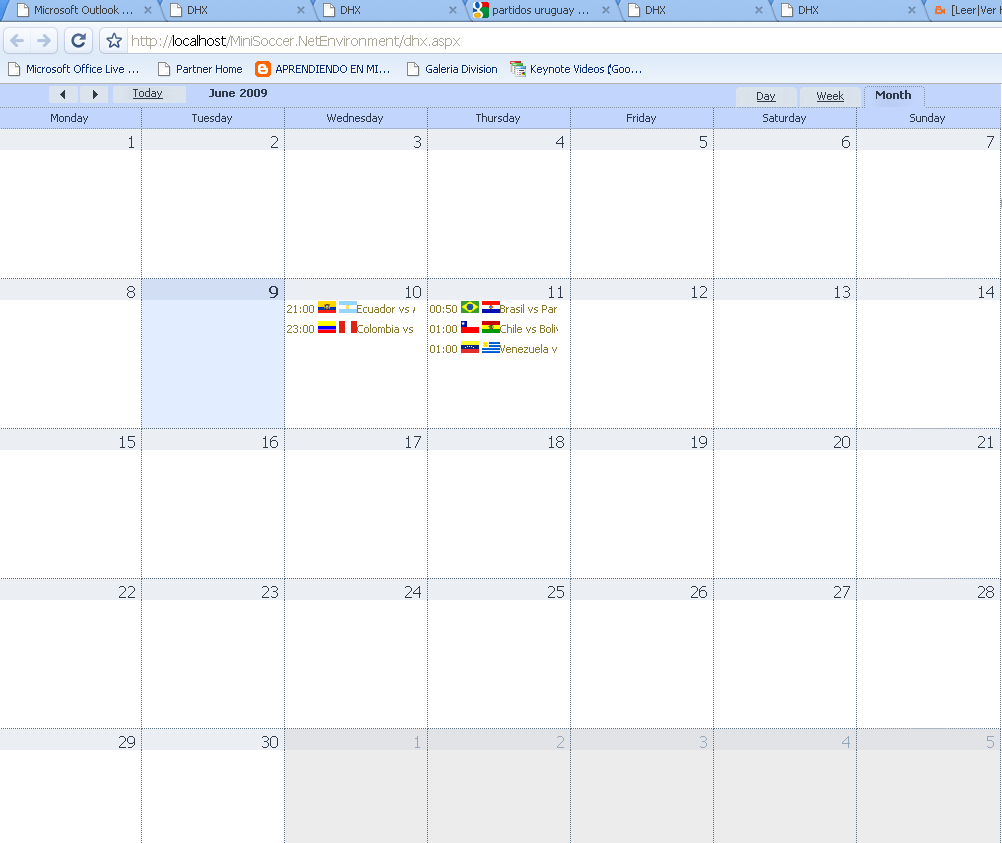Click the Chile flag in 01:00 event
The image size is (1002, 843).
click(470, 327)
